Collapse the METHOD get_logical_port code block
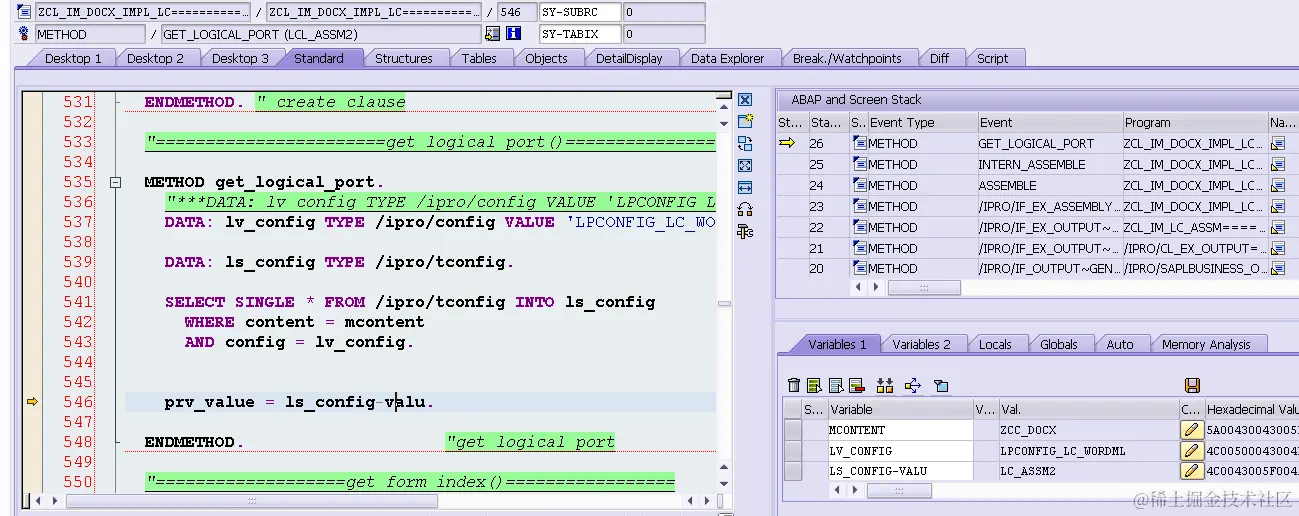Screen dimensions: 1299x516 116,183
